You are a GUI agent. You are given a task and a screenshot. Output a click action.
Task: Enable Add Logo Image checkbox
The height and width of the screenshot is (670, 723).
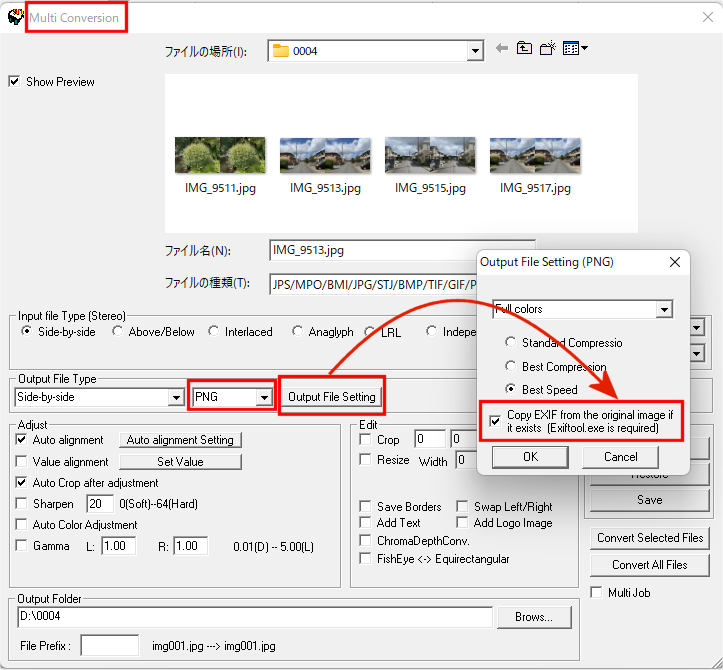462,522
